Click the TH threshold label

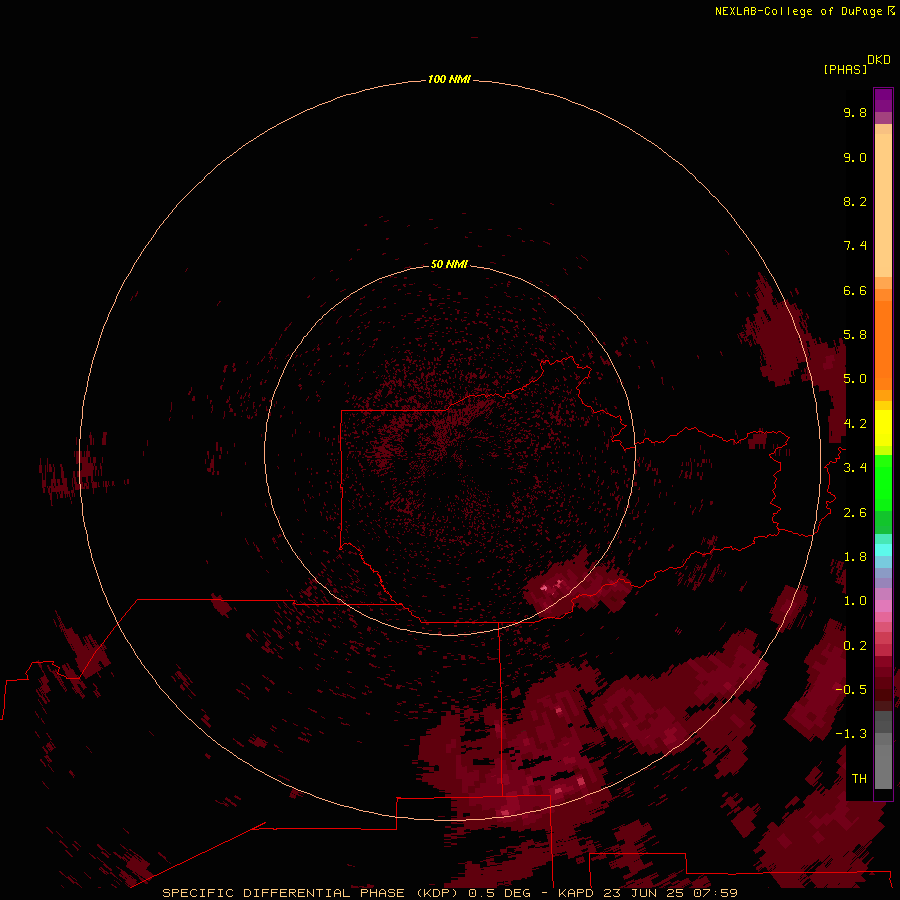859,779
